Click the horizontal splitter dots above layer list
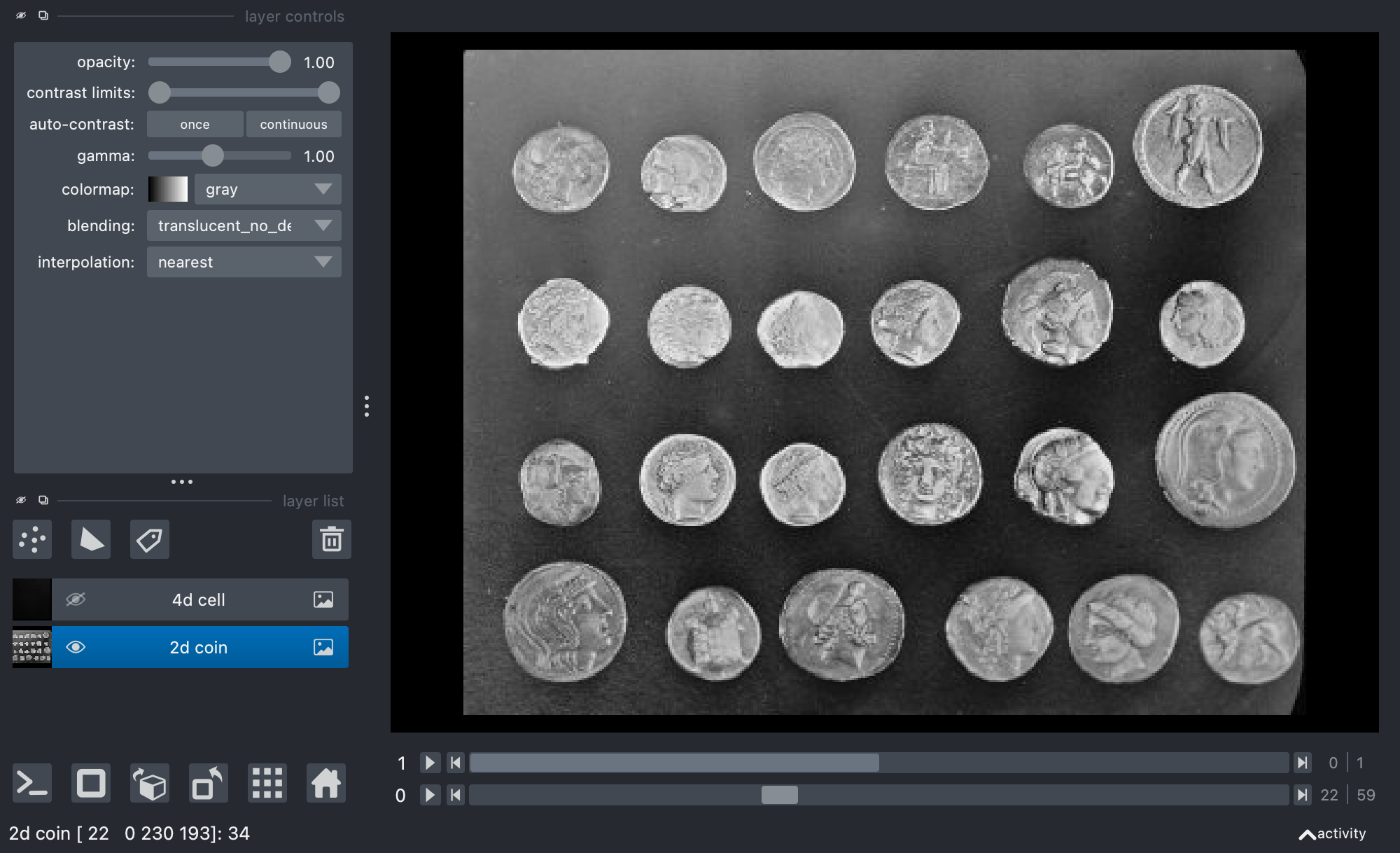Viewport: 1400px width, 853px height. click(181, 482)
